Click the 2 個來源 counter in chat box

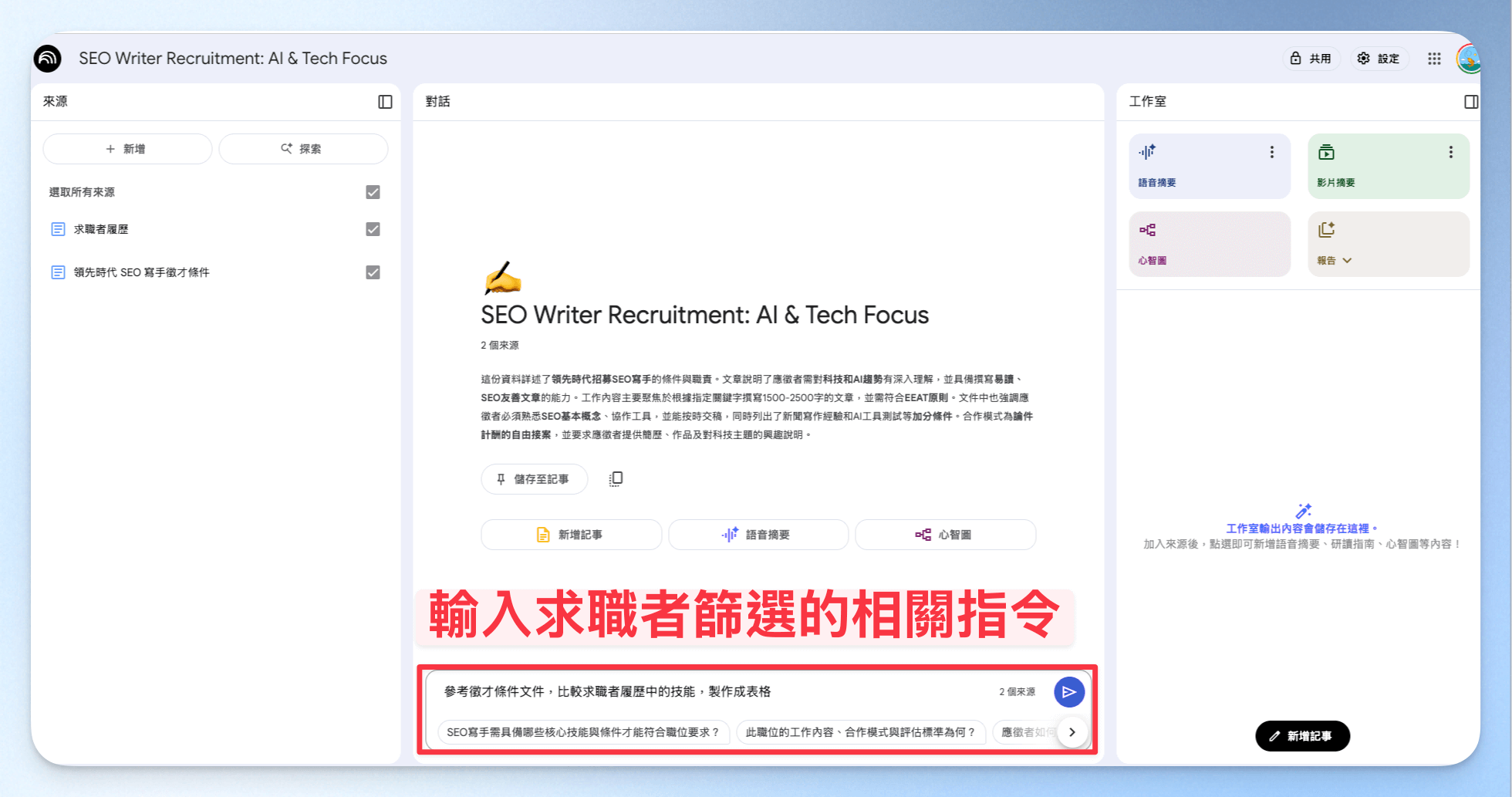[x=1018, y=692]
